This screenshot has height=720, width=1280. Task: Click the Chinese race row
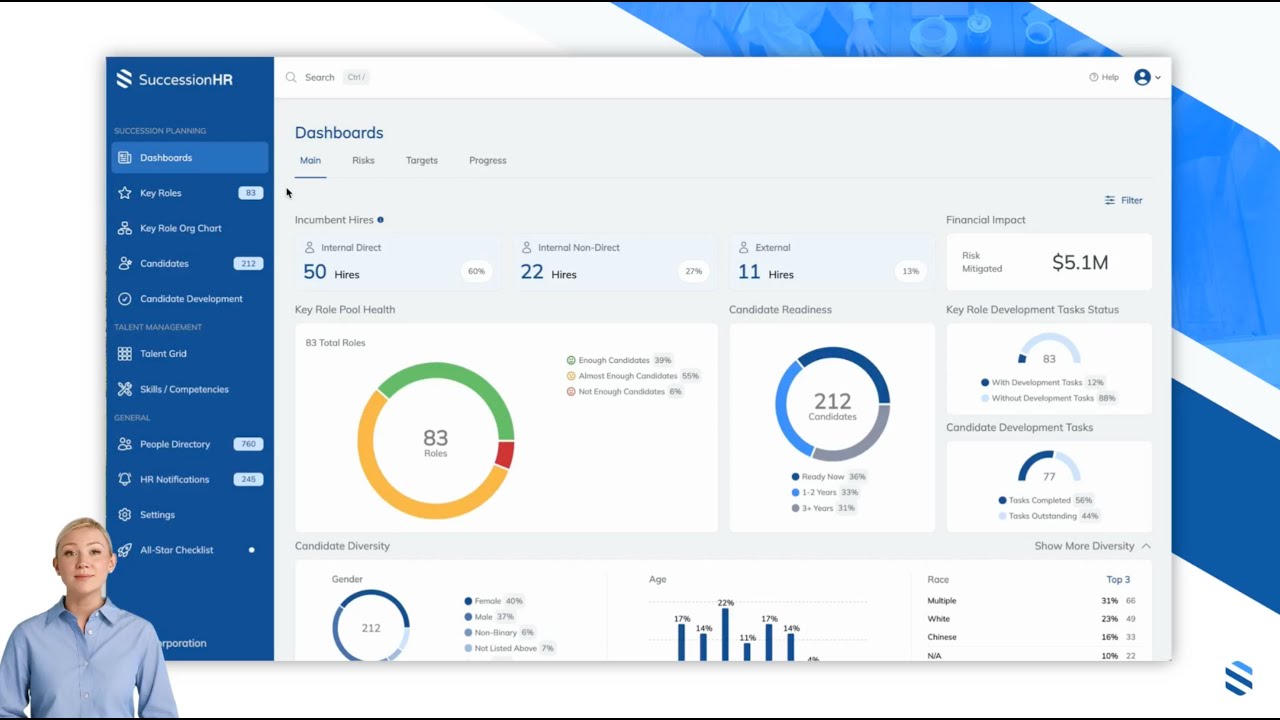[1032, 637]
